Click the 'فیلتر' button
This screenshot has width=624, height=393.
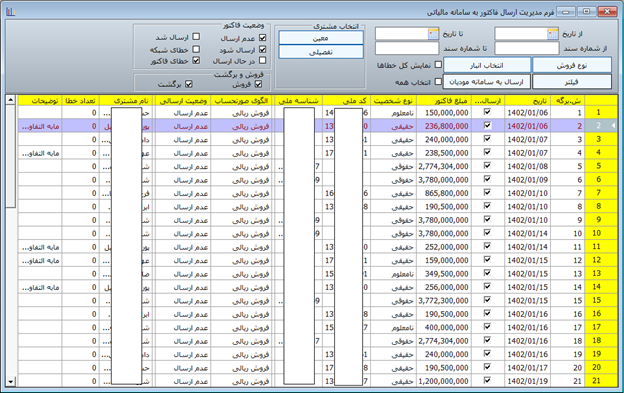pyautogui.click(x=572, y=82)
